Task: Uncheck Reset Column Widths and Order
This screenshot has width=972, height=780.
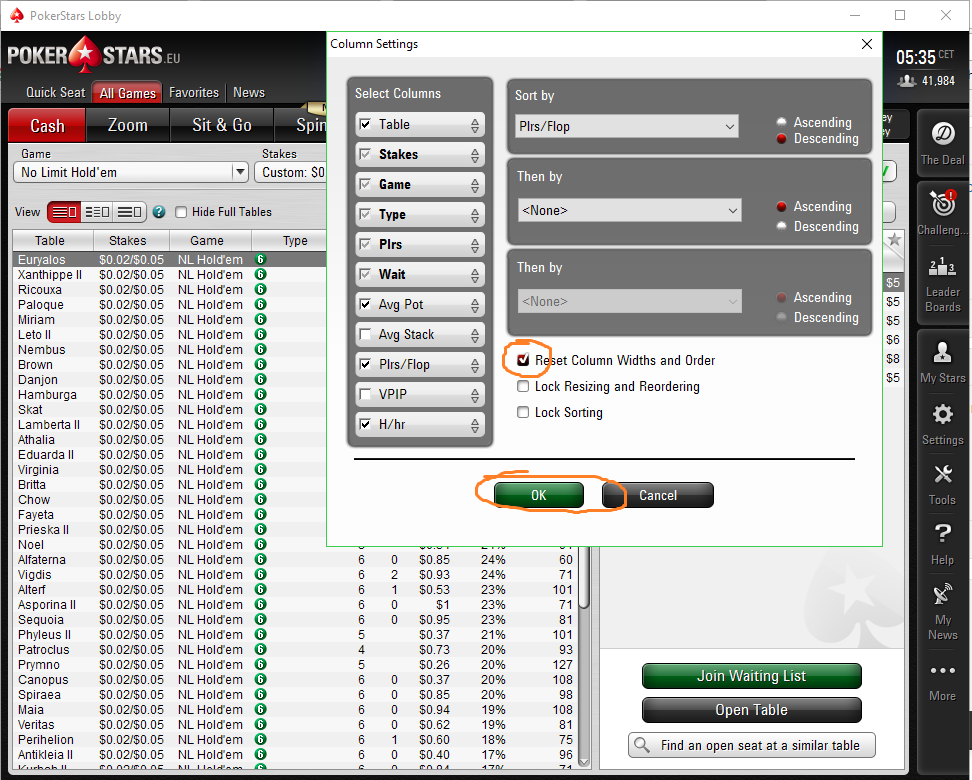Action: coord(523,360)
